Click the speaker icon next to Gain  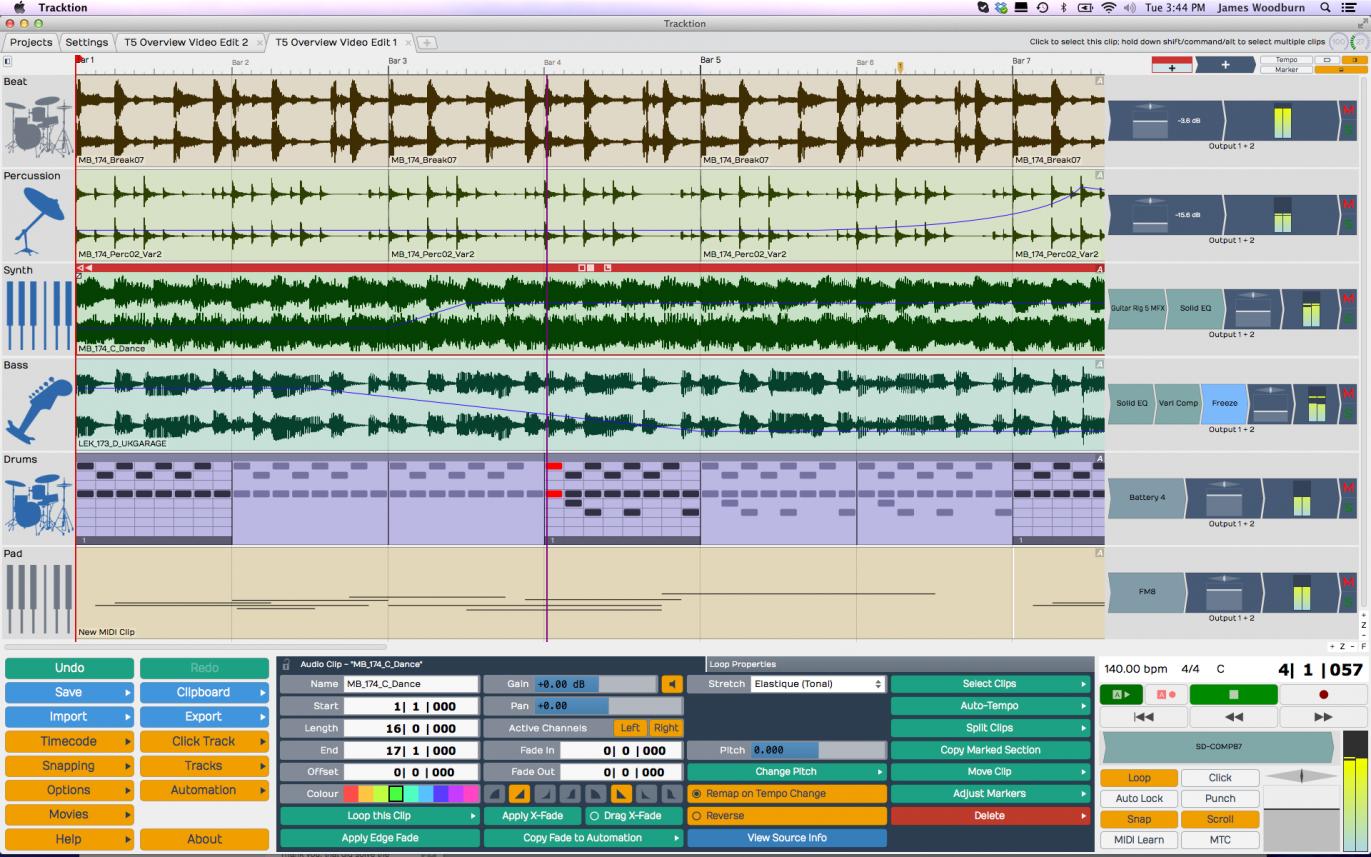(672, 684)
